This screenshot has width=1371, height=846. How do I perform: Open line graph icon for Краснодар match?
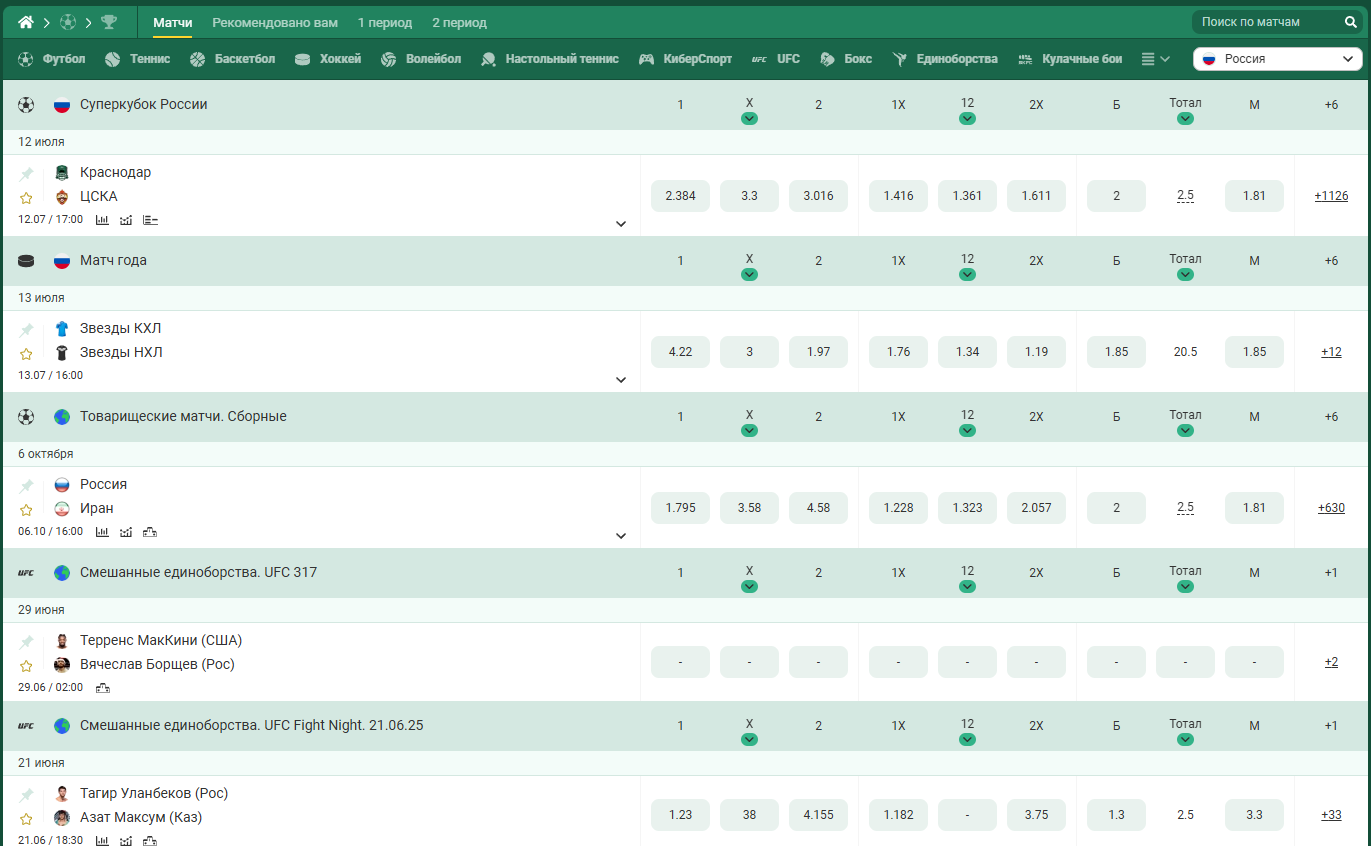126,220
